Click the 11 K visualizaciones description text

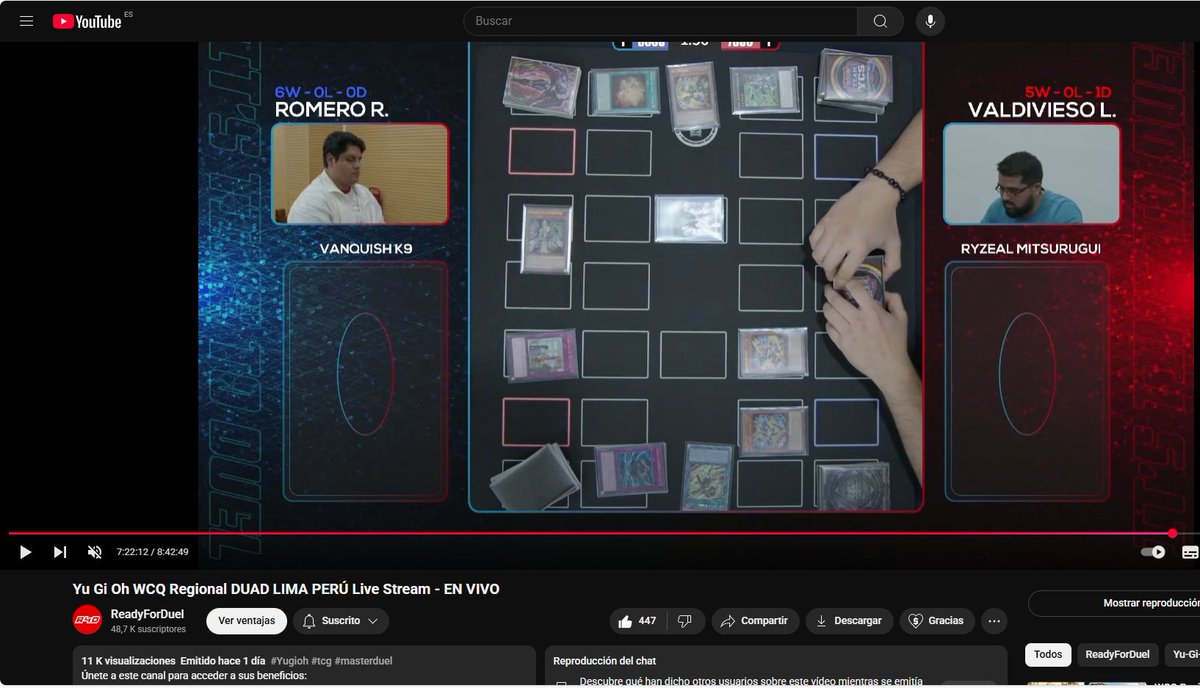128,661
